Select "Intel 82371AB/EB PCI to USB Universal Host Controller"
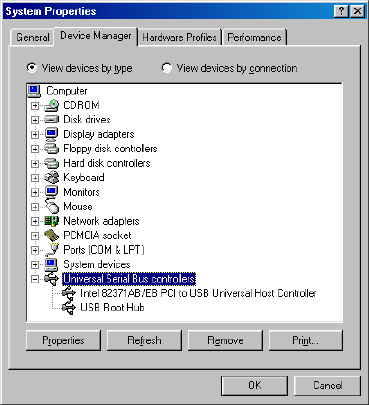Screen dimensions: 369x405 (x=198, y=293)
